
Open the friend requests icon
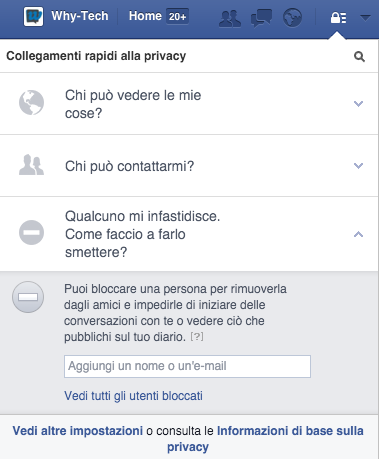click(230, 18)
